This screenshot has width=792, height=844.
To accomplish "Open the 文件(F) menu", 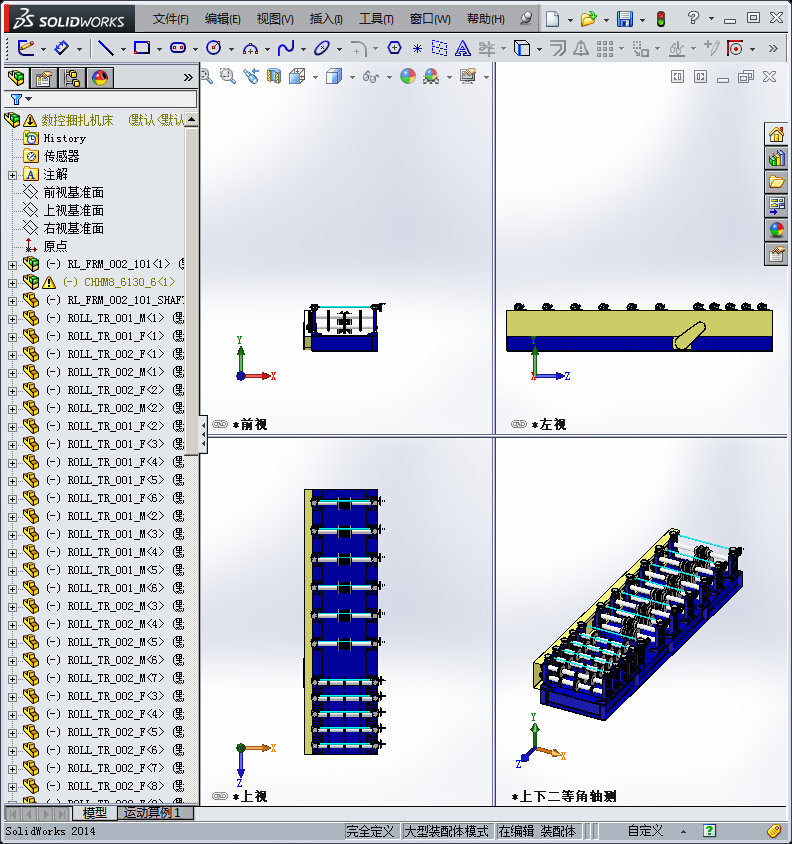I will tap(170, 19).
